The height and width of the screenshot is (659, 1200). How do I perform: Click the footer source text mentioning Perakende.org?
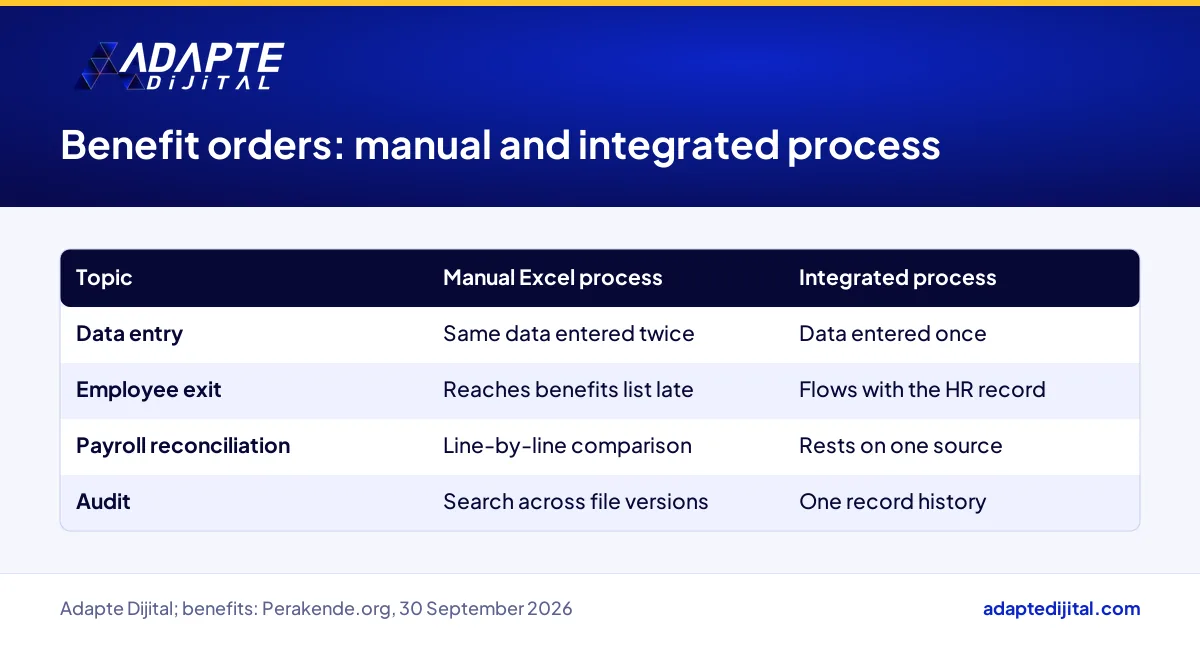coord(316,609)
